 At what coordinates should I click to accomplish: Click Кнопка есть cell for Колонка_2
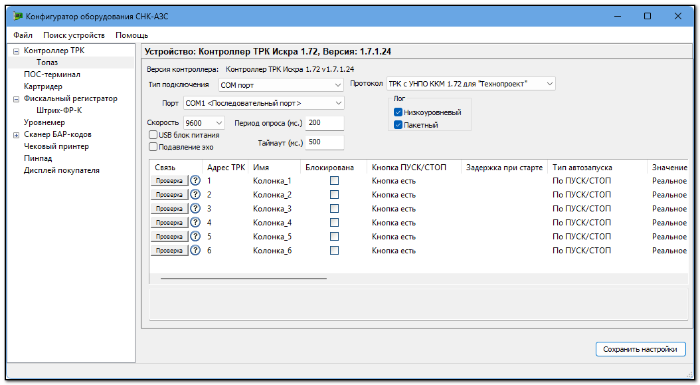[394, 195]
